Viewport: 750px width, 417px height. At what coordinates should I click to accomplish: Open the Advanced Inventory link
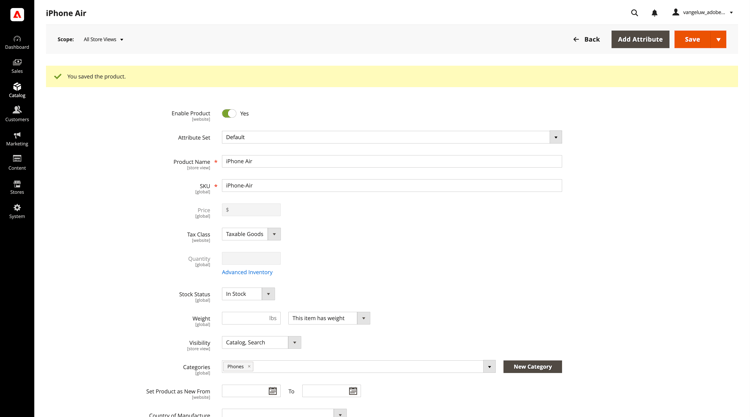(247, 272)
